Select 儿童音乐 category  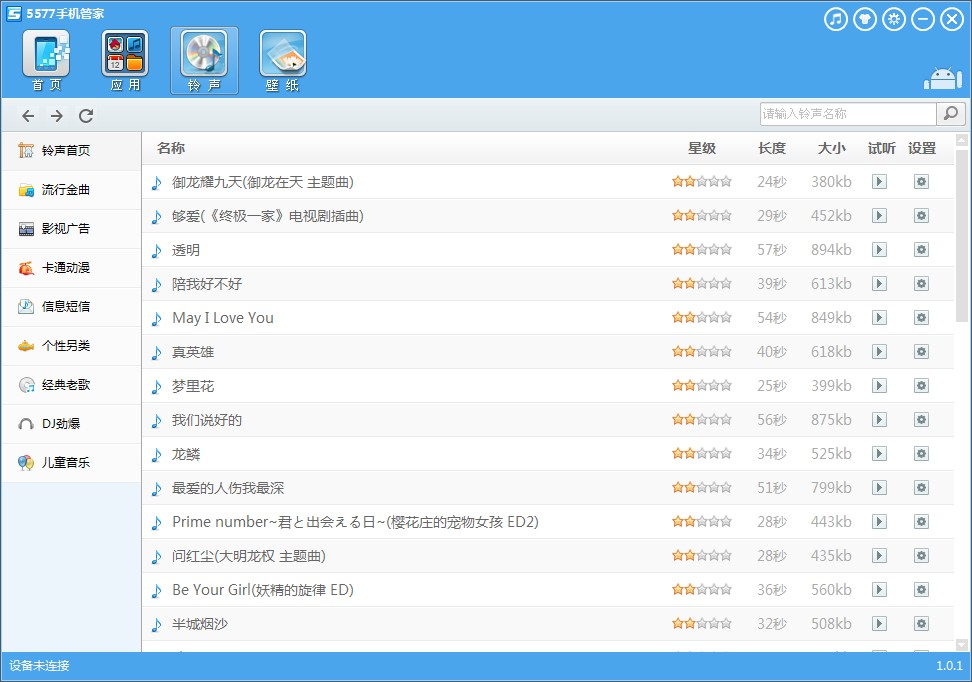pyautogui.click(x=71, y=463)
